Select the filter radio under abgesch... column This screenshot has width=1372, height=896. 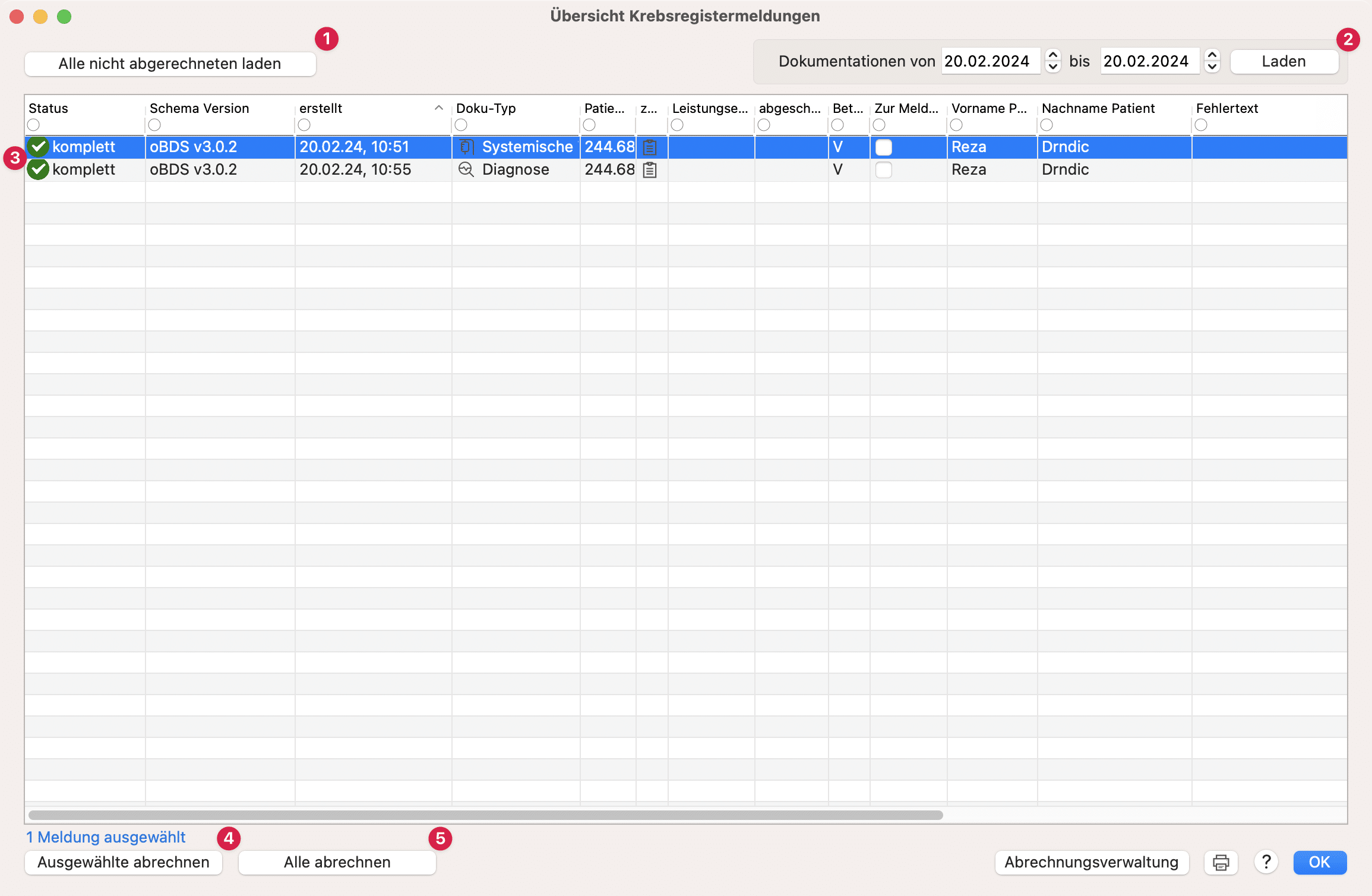point(764,125)
